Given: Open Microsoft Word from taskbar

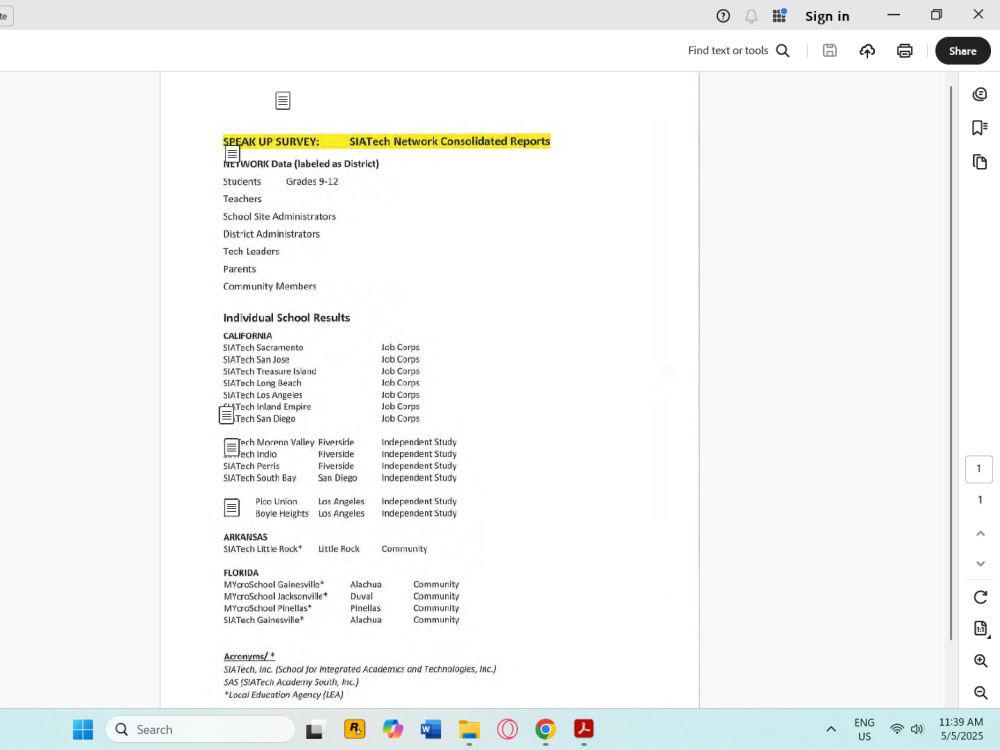Looking at the screenshot, I should (431, 729).
